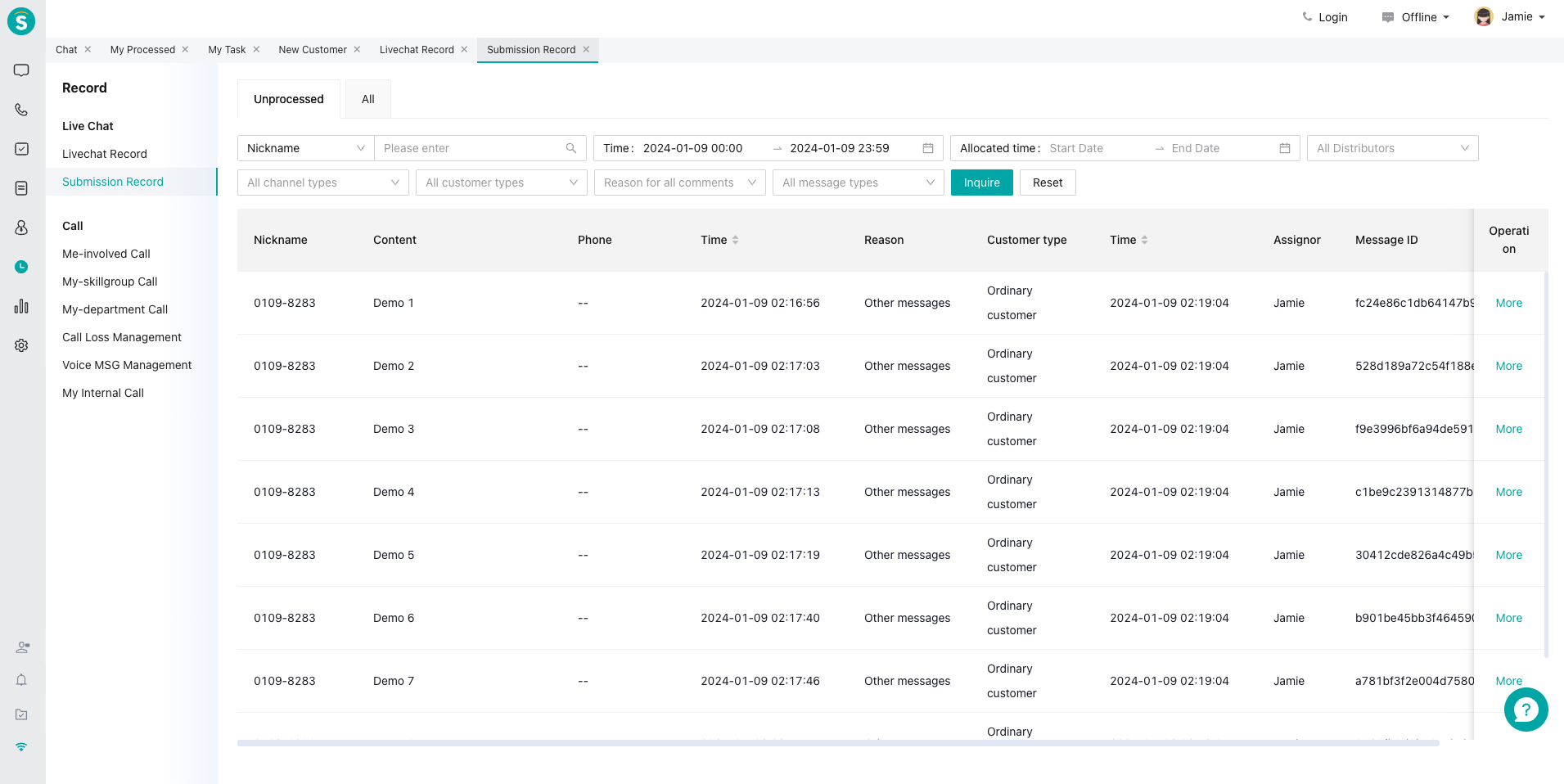Open the floating help question button
The image size is (1564, 784).
(1526, 710)
